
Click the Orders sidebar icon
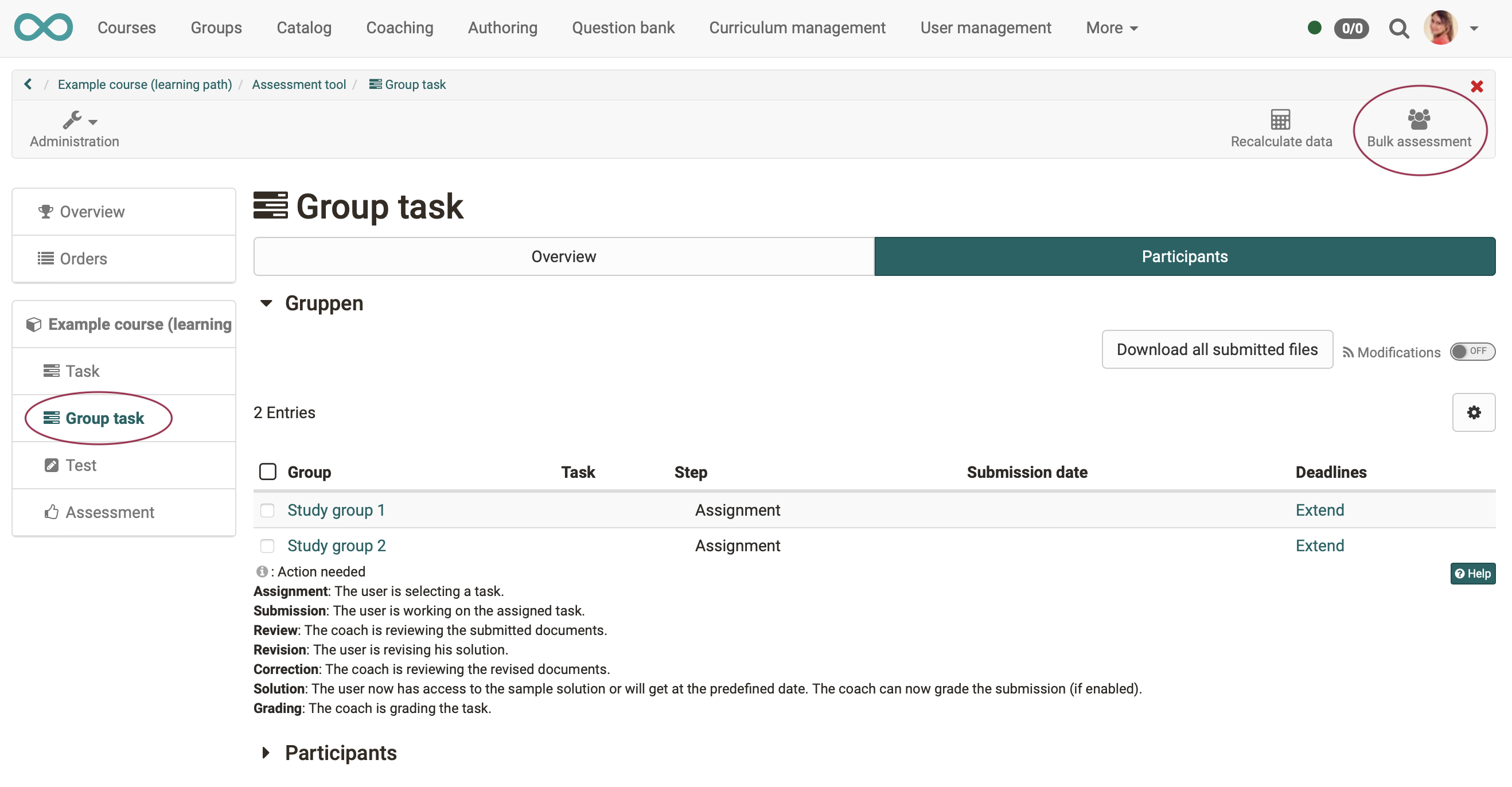click(x=45, y=258)
